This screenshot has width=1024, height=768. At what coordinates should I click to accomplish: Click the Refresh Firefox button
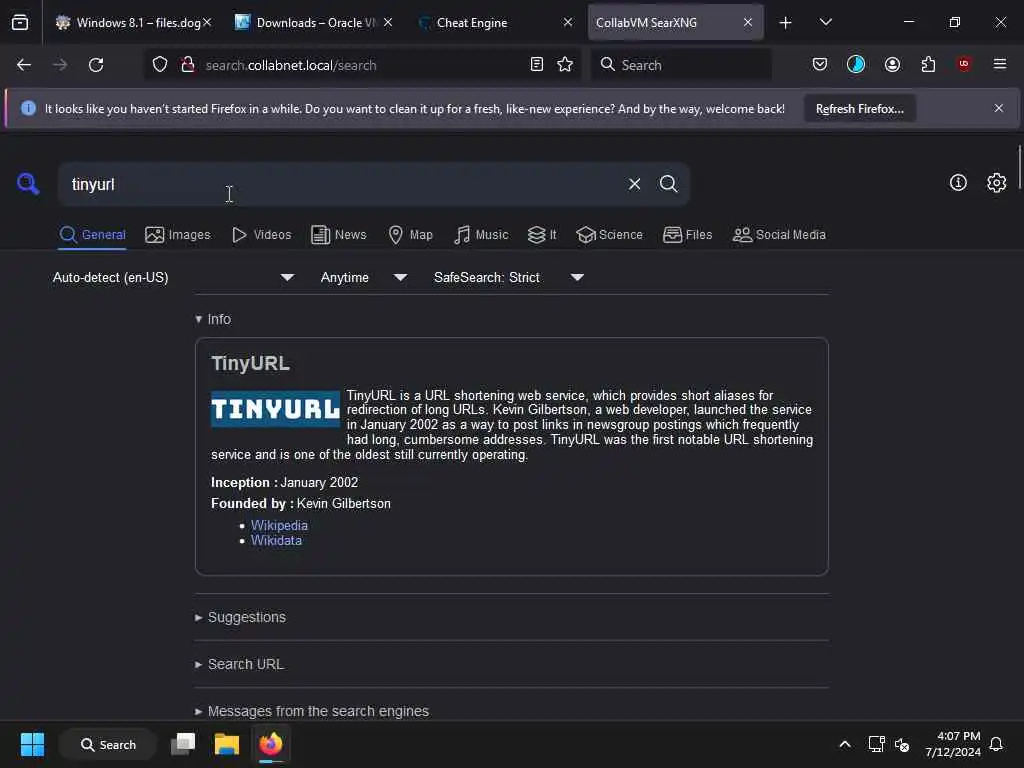(859, 109)
